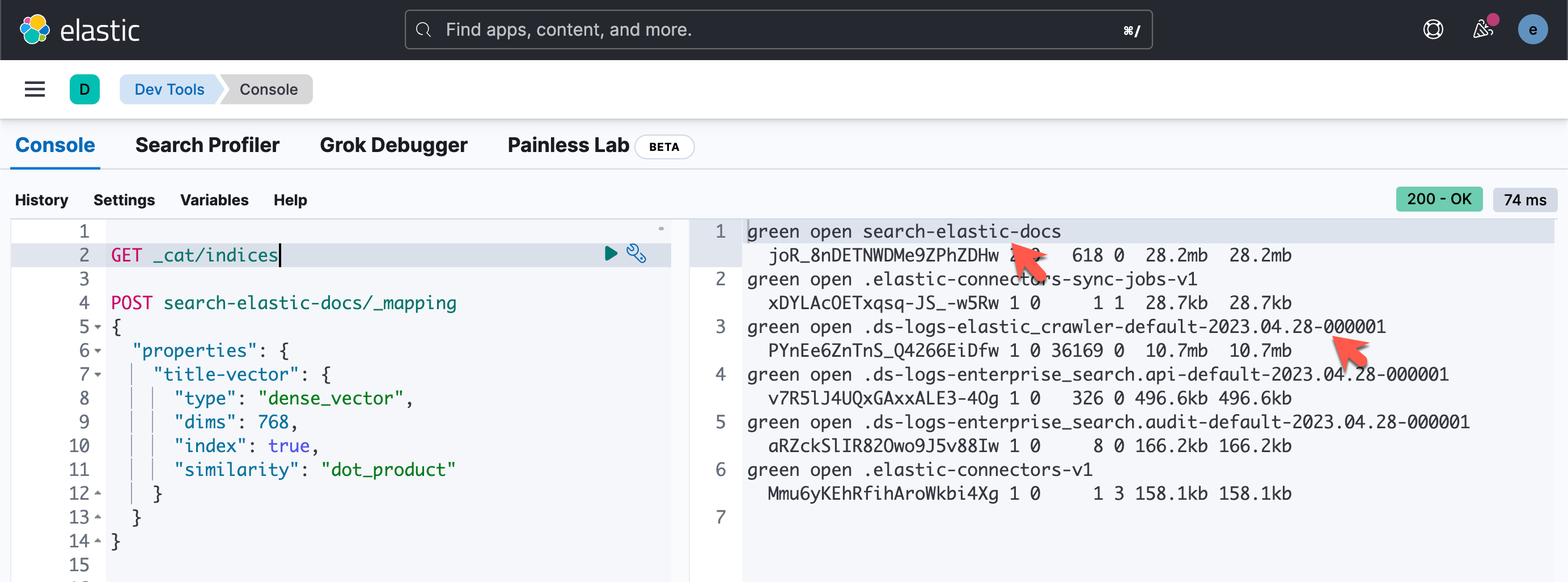Run the GET _cat/indices request
This screenshot has height=582, width=1568.
pos(611,253)
